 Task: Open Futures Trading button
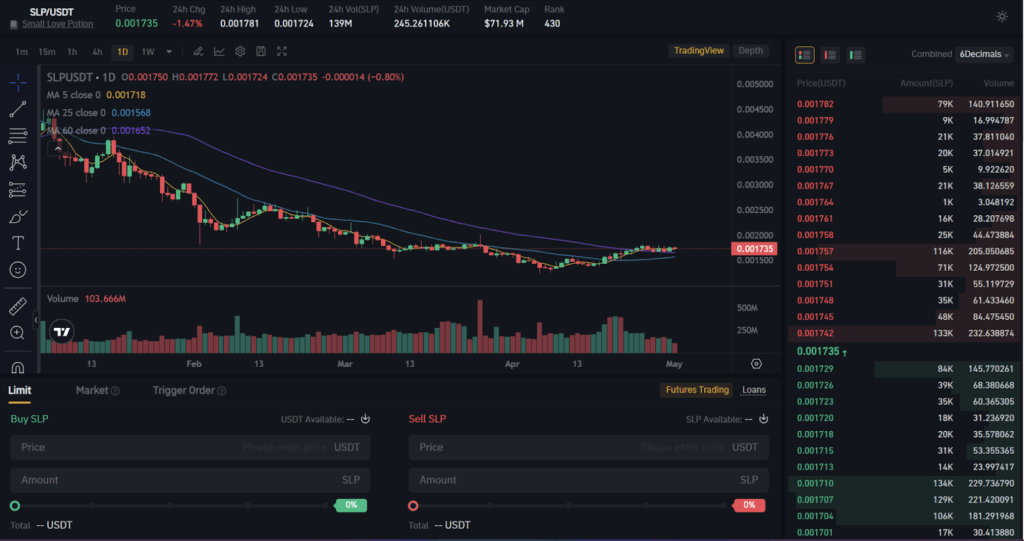pyautogui.click(x=697, y=389)
